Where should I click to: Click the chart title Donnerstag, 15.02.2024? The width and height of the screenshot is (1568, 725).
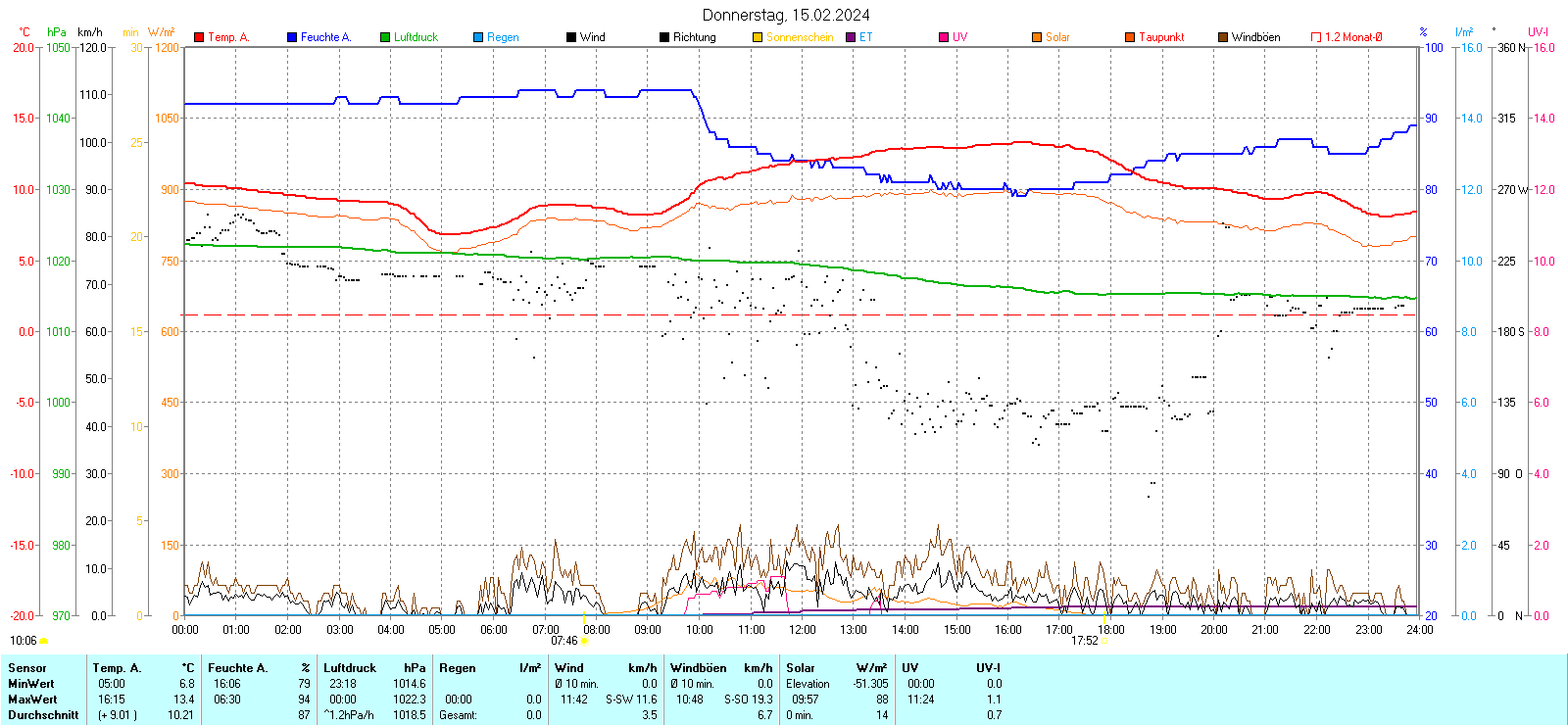click(786, 15)
